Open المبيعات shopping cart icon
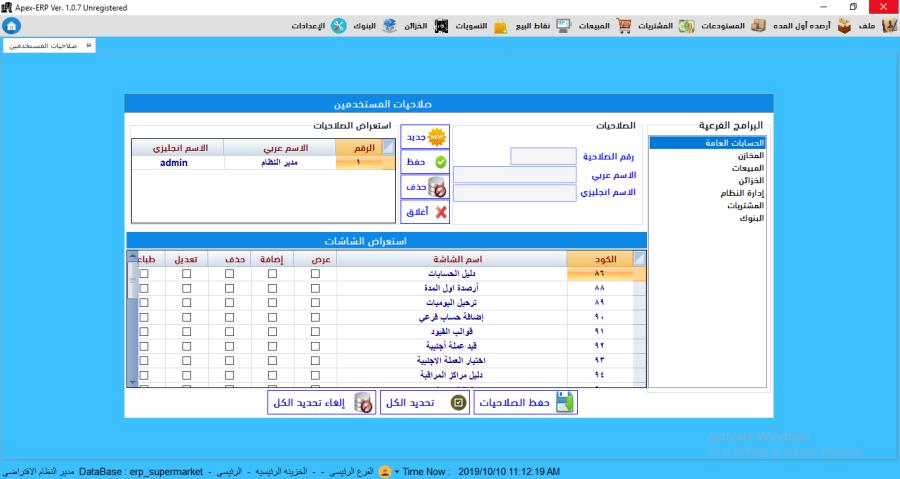 coord(624,26)
